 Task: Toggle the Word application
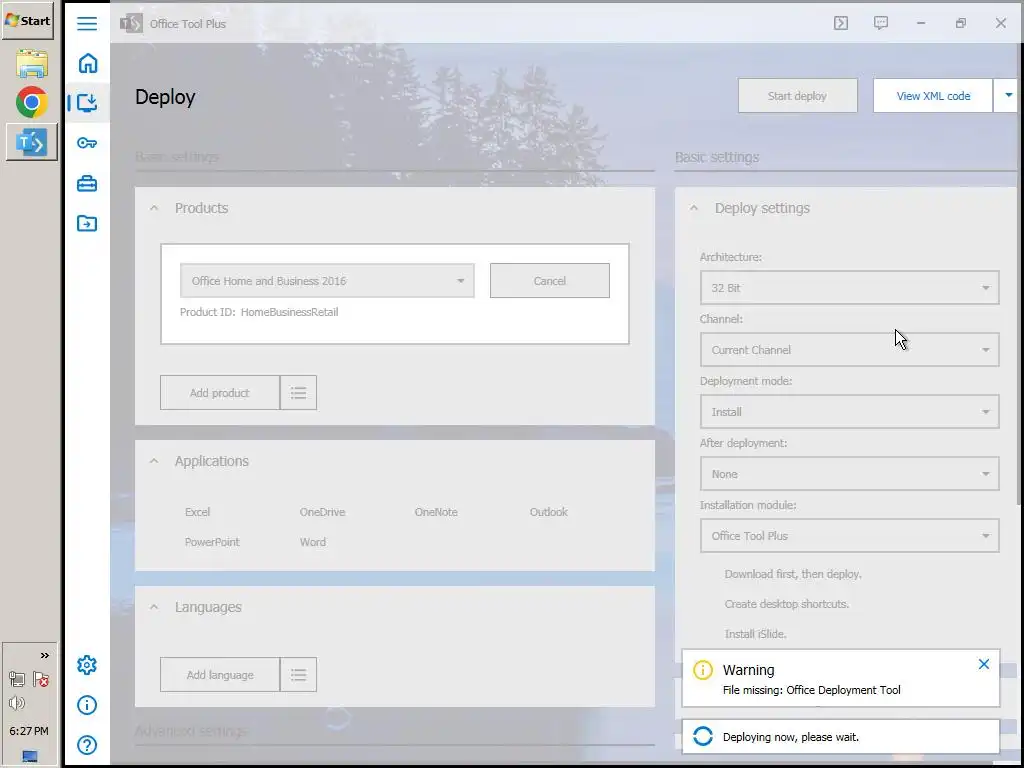click(312, 542)
